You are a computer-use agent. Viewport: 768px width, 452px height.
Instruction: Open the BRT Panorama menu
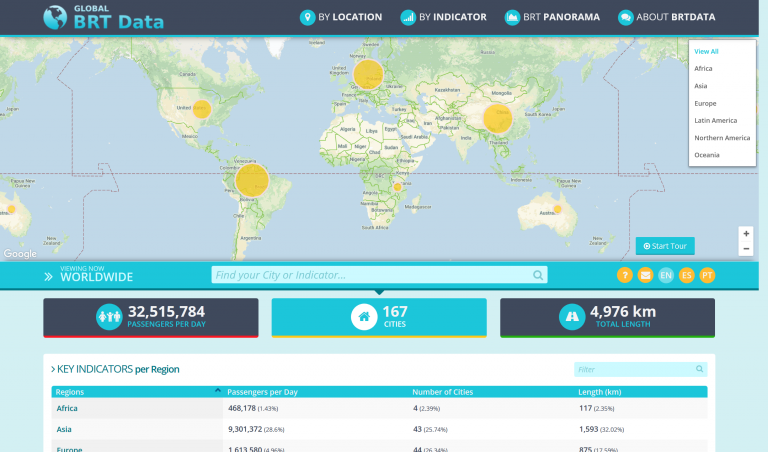555,17
